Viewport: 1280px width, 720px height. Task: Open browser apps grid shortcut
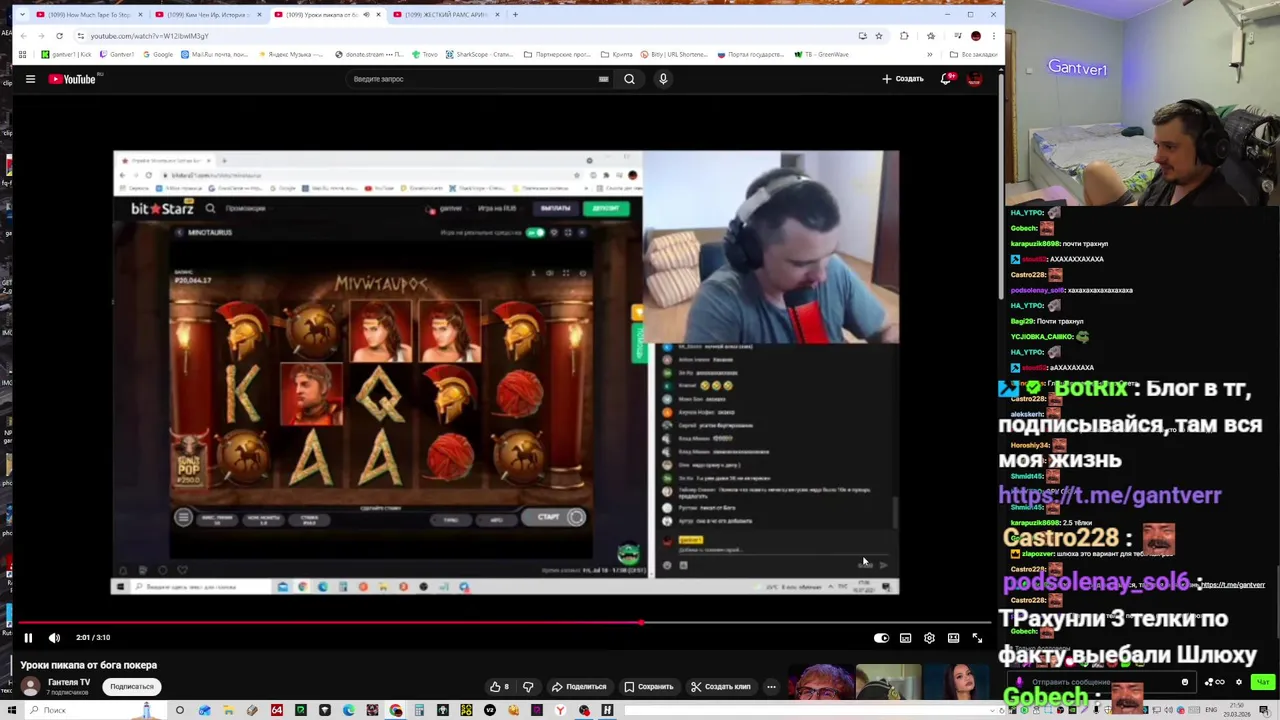[x=22, y=54]
